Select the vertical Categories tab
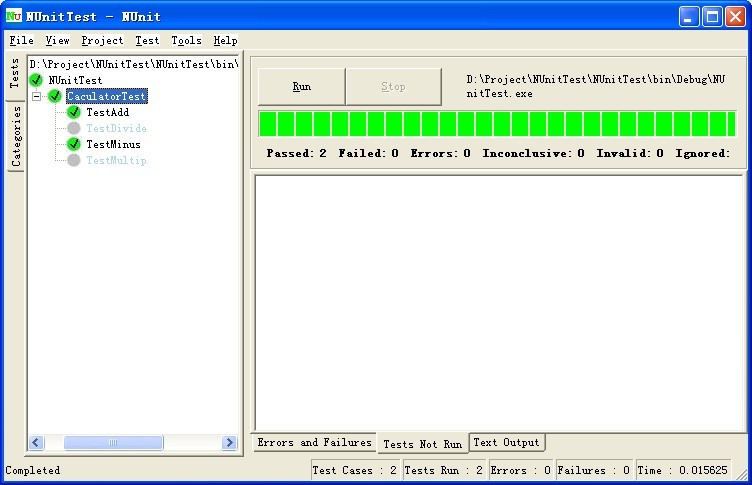Screen dimensions: 752x485 tap(16, 137)
